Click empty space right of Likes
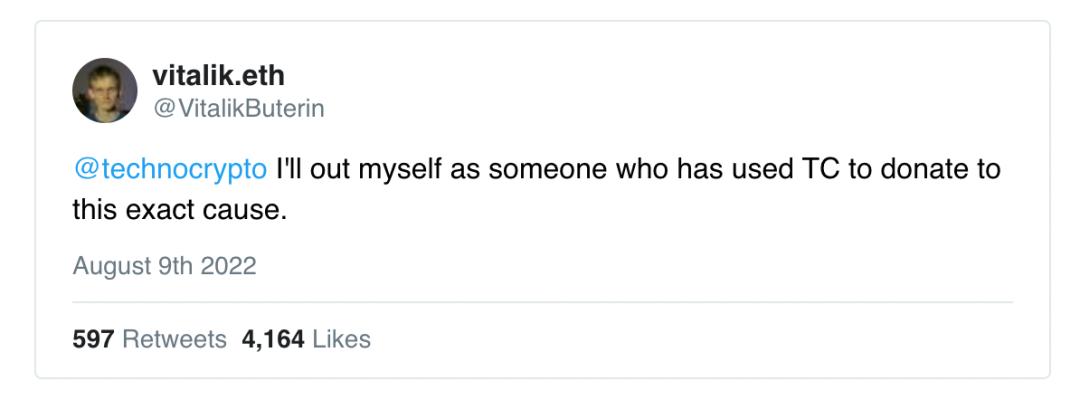Image resolution: width=1080 pixels, height=400 pixels. click(x=700, y=339)
